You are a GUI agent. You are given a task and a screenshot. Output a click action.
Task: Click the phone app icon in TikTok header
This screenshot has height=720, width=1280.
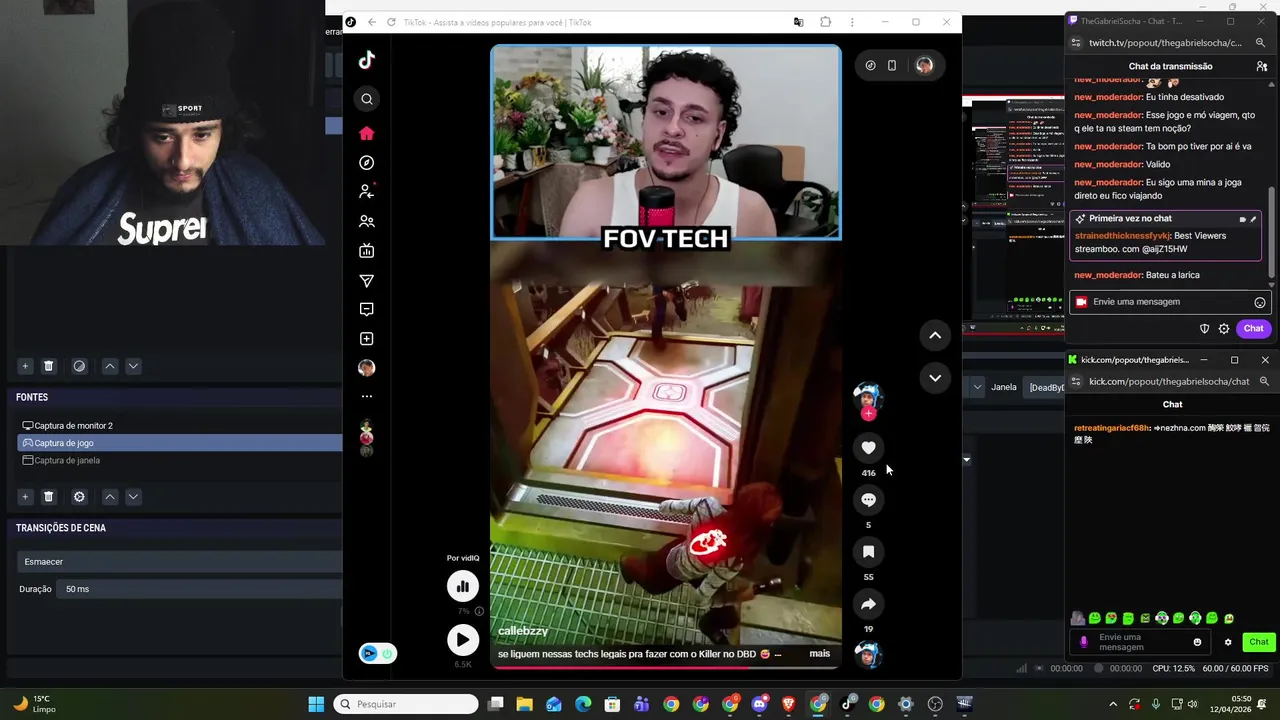892,65
